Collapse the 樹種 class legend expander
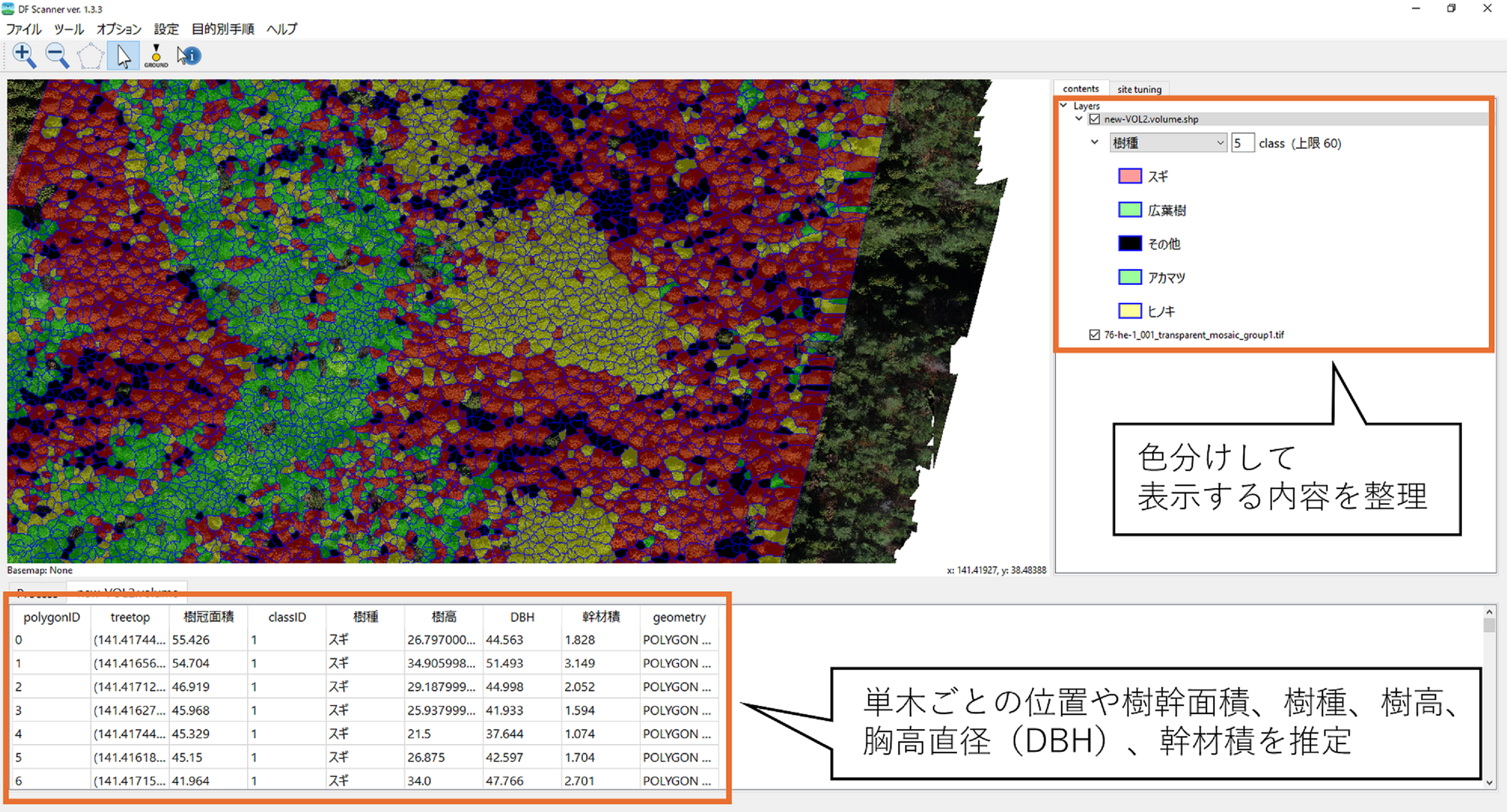Viewport: 1507px width, 812px height. 1095,142
